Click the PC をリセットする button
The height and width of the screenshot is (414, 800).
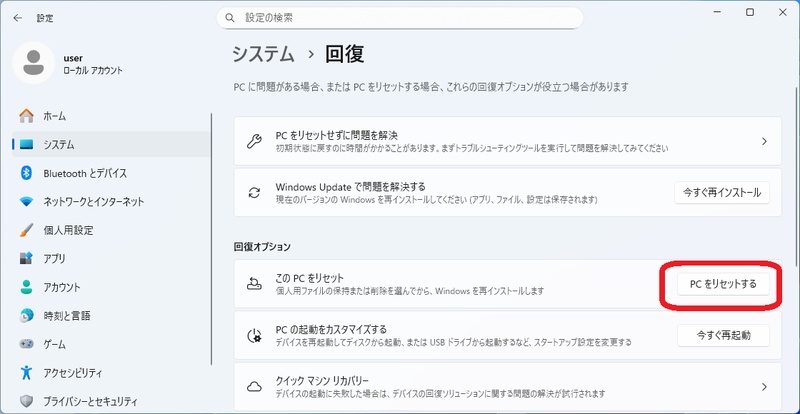tap(723, 284)
